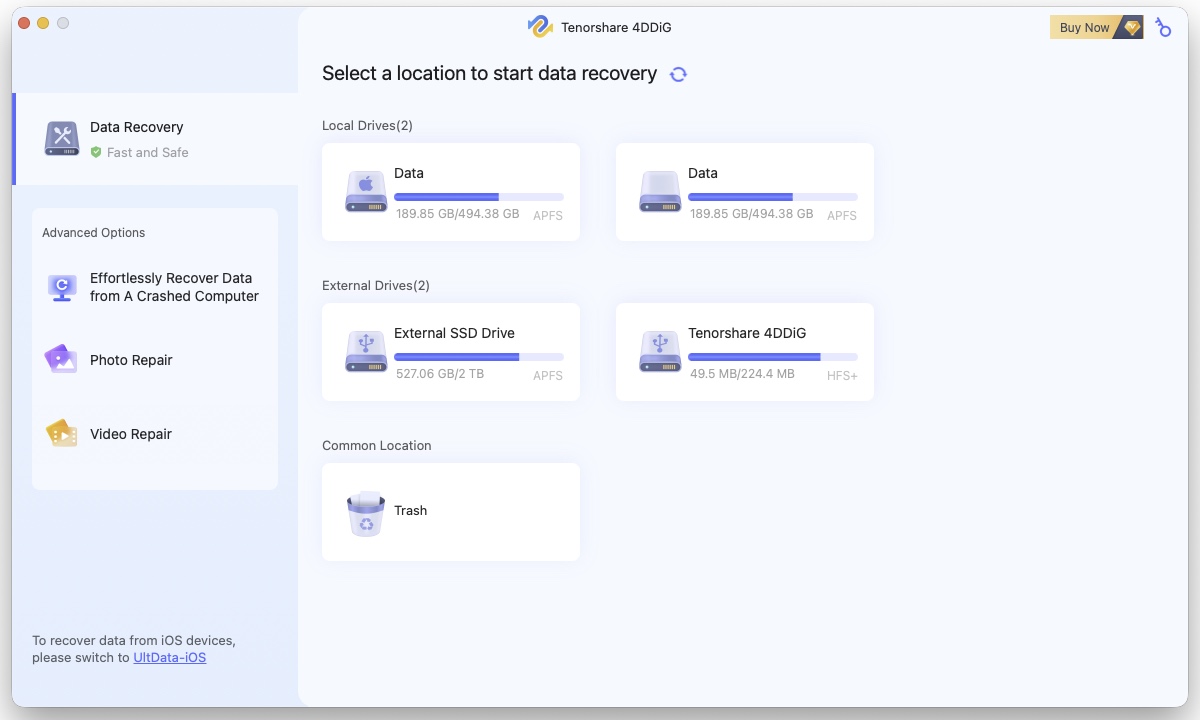Screen dimensions: 1200x720
Task: Select the Tenorshare 4DDiG USB drive icon
Action: 660,351
